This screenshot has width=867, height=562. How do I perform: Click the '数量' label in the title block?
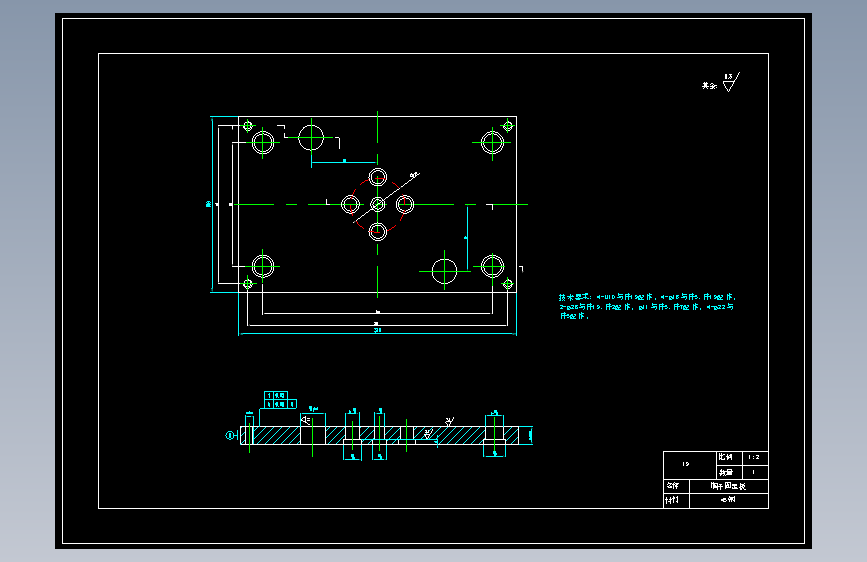point(725,472)
